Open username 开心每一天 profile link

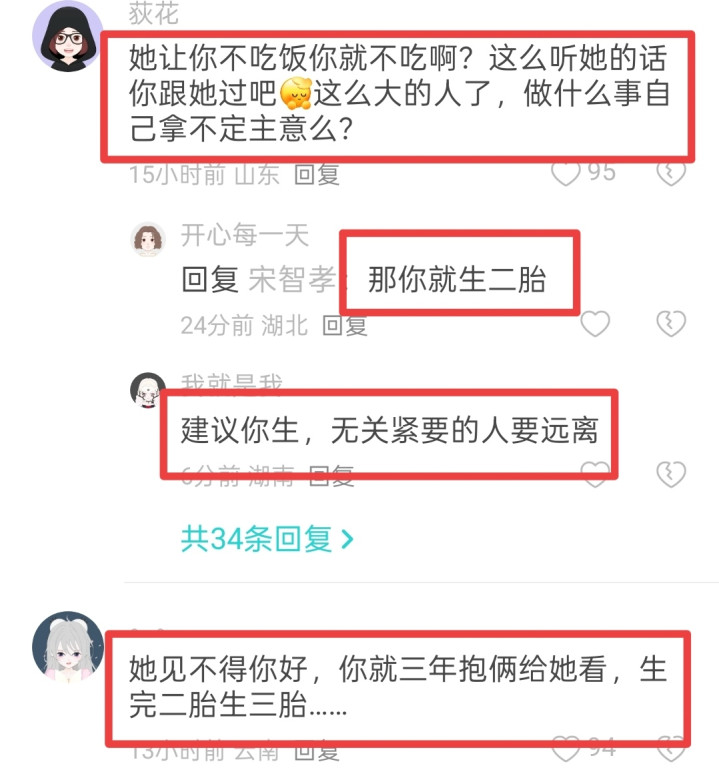[x=245, y=235]
